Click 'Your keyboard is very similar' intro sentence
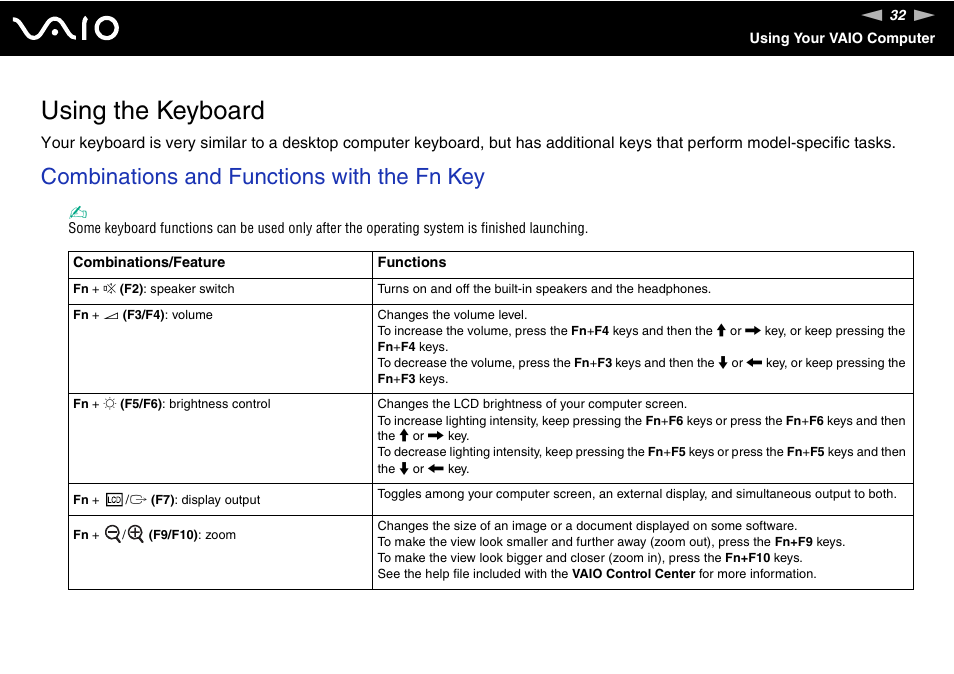The image size is (954, 674). pos(468,143)
